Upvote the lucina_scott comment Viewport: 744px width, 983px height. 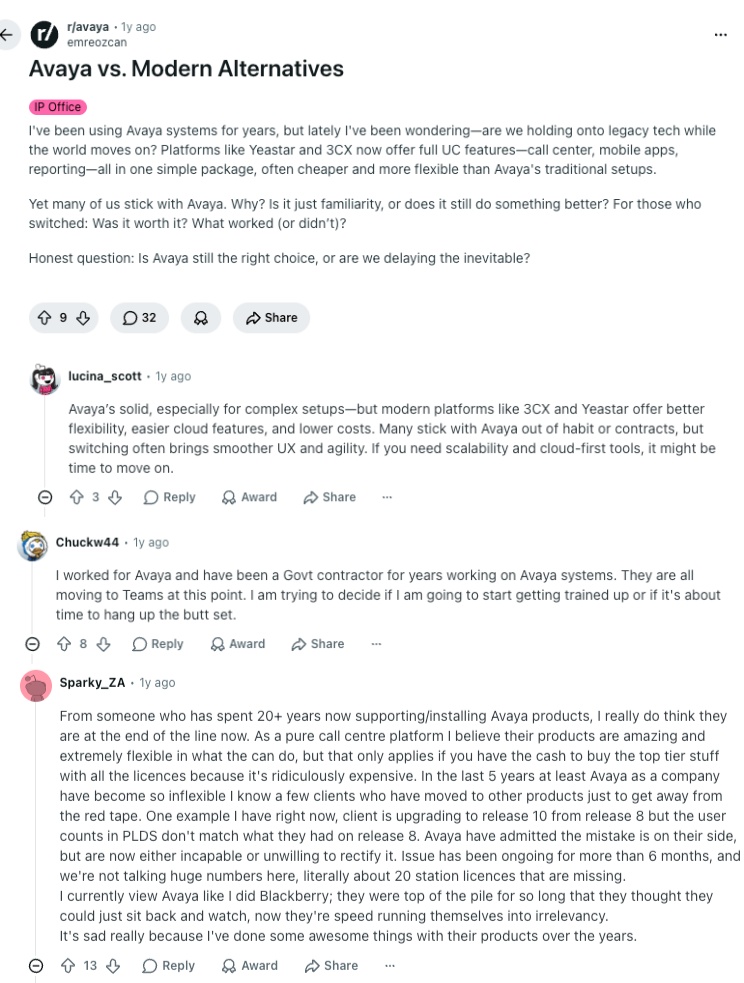(76, 497)
